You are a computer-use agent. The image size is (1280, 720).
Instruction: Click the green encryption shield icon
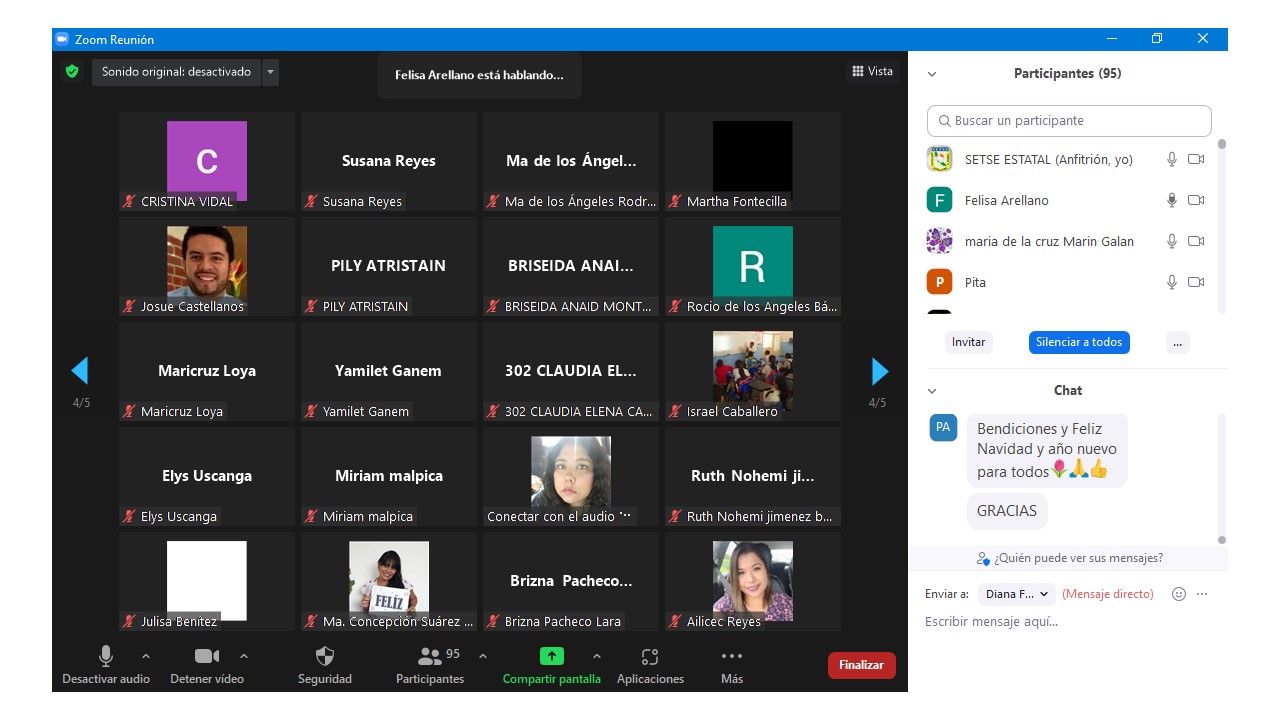[72, 72]
